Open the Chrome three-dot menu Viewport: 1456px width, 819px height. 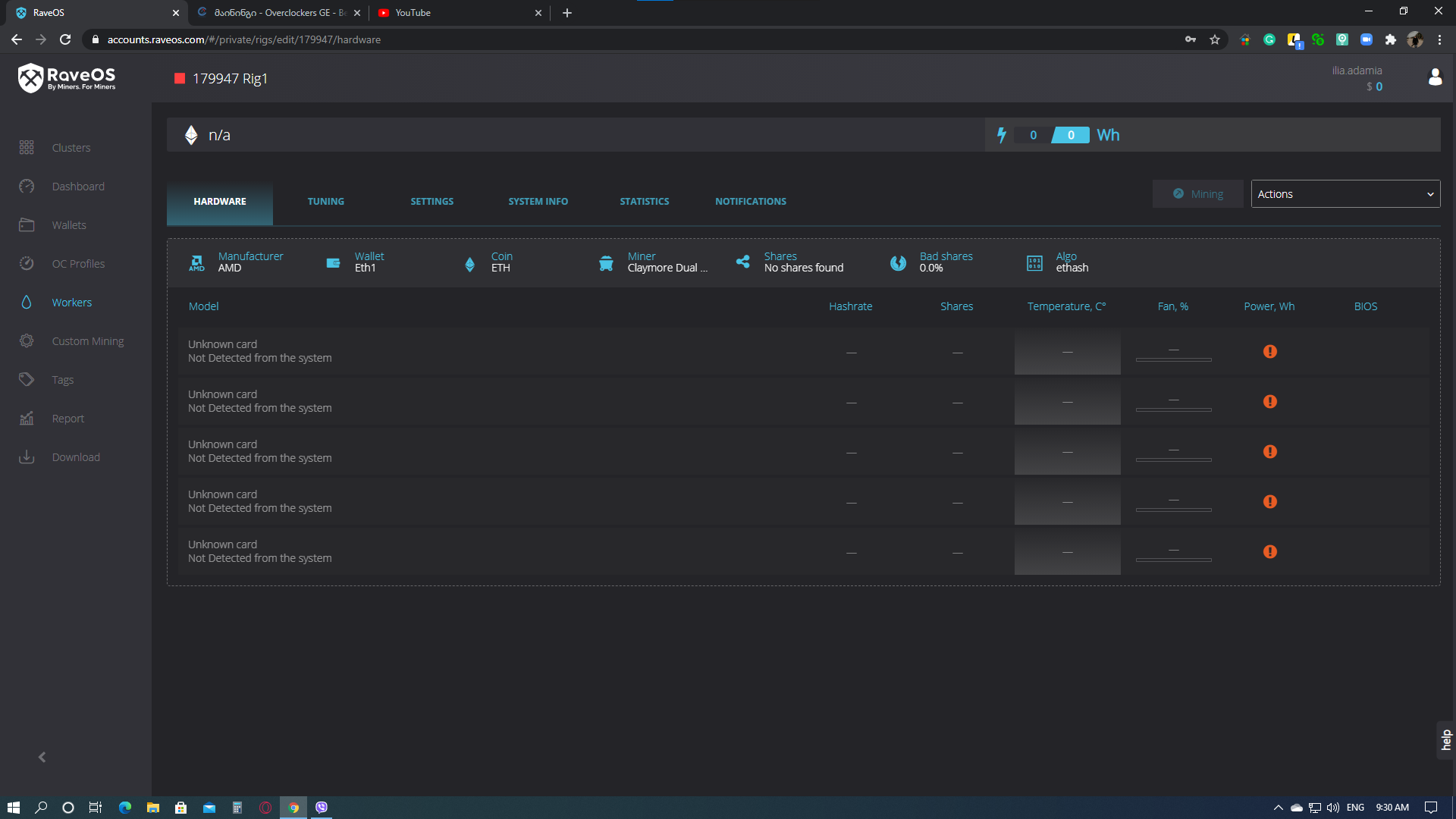pos(1439,39)
